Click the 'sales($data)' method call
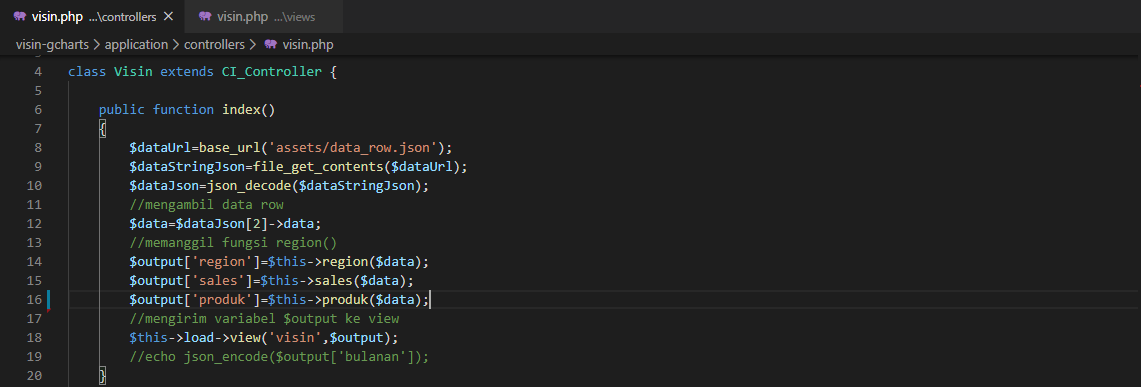Screen dimensions: 1141x387 (360, 280)
